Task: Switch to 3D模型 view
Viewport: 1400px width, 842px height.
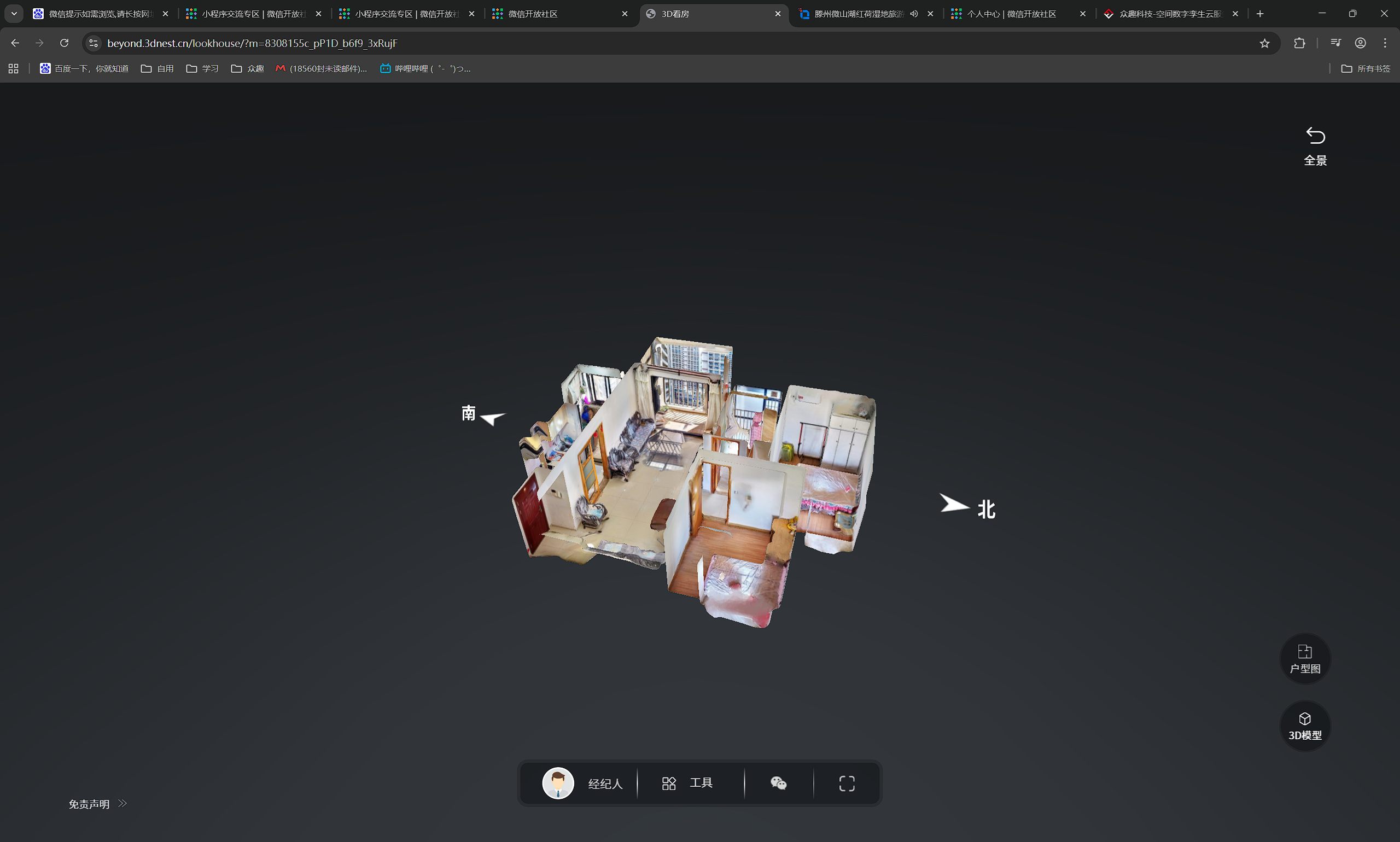Action: click(1305, 726)
